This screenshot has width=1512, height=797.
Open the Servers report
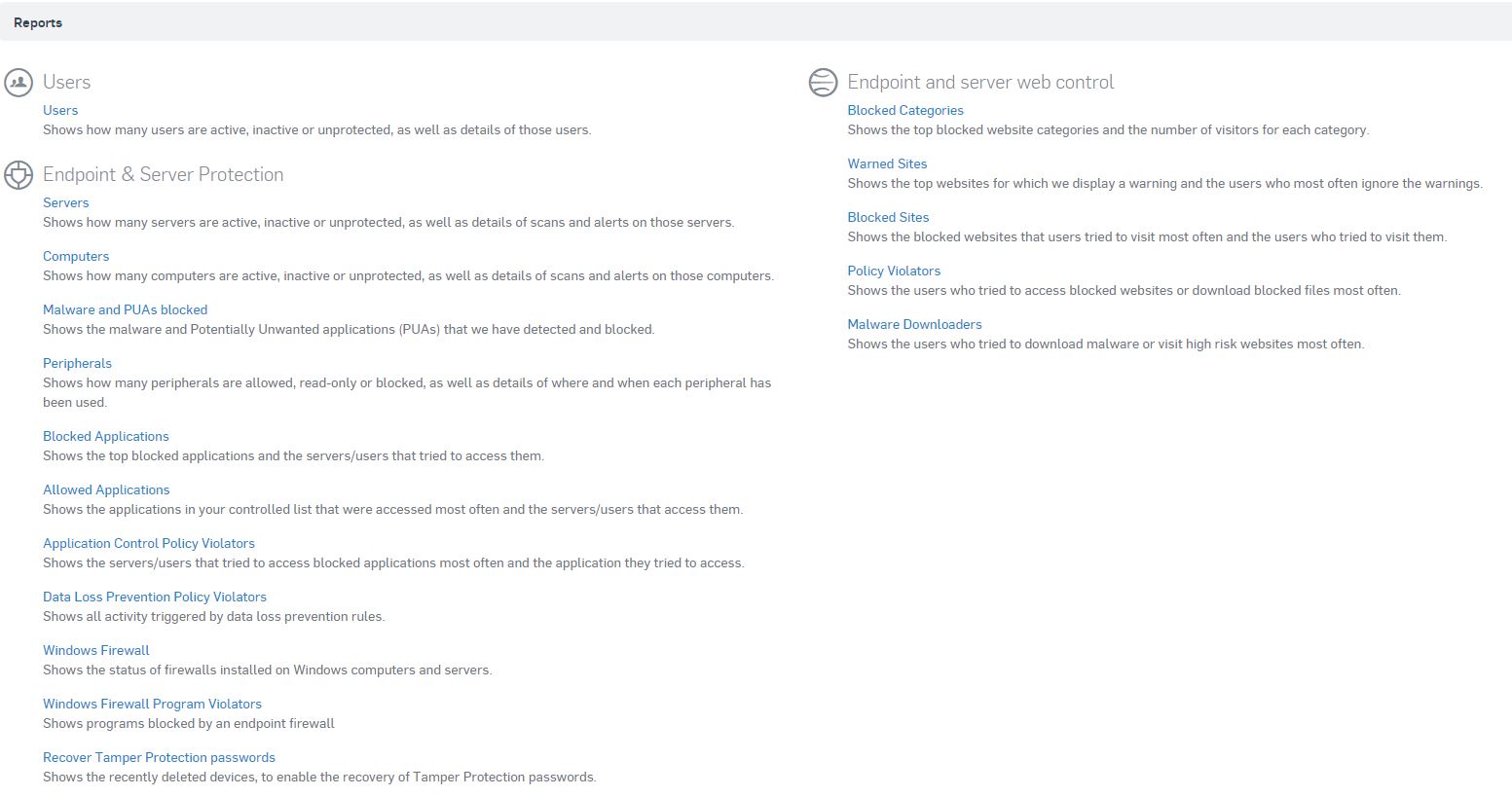coord(66,202)
